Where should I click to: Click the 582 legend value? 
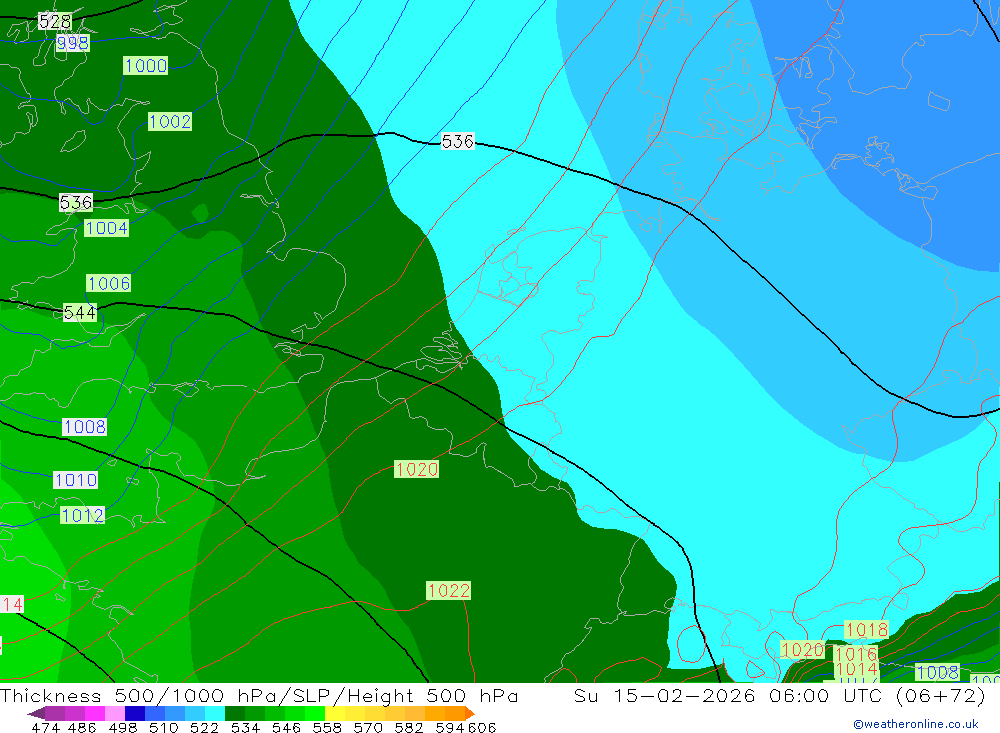(x=409, y=727)
